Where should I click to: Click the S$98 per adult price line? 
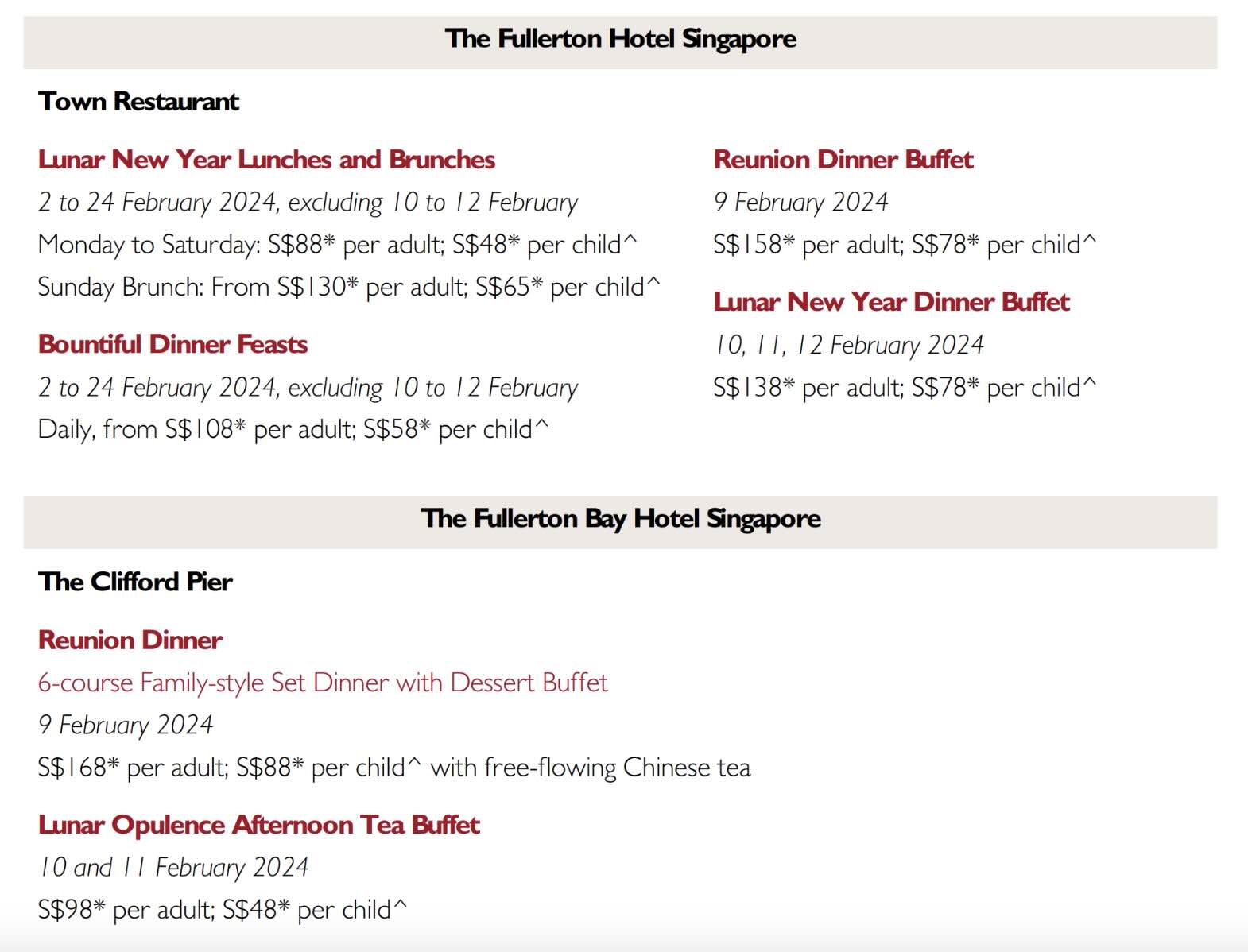(222, 910)
